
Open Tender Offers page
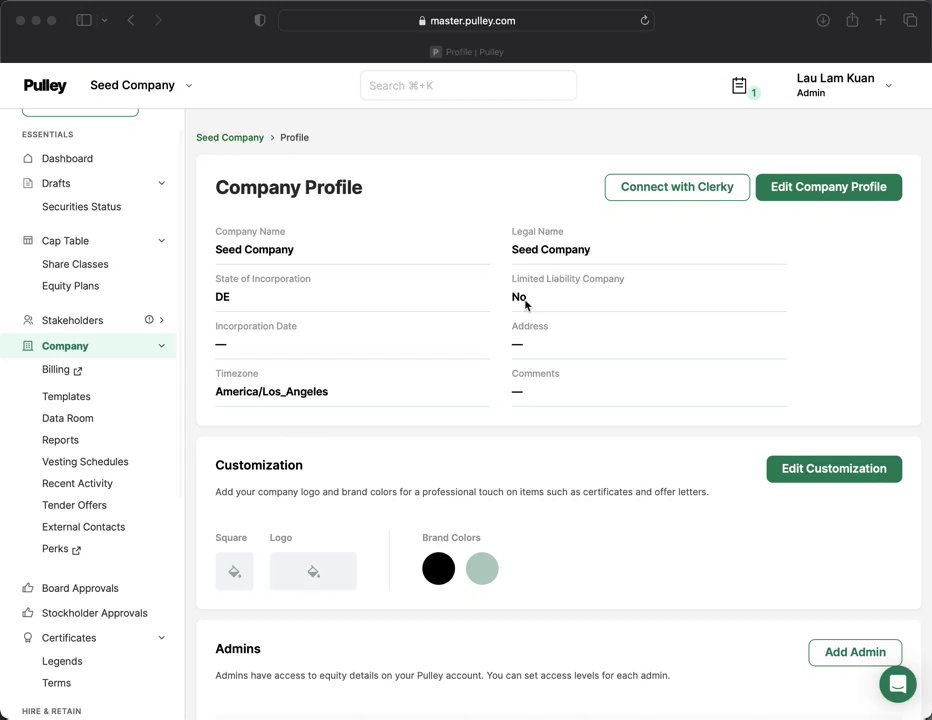(74, 505)
